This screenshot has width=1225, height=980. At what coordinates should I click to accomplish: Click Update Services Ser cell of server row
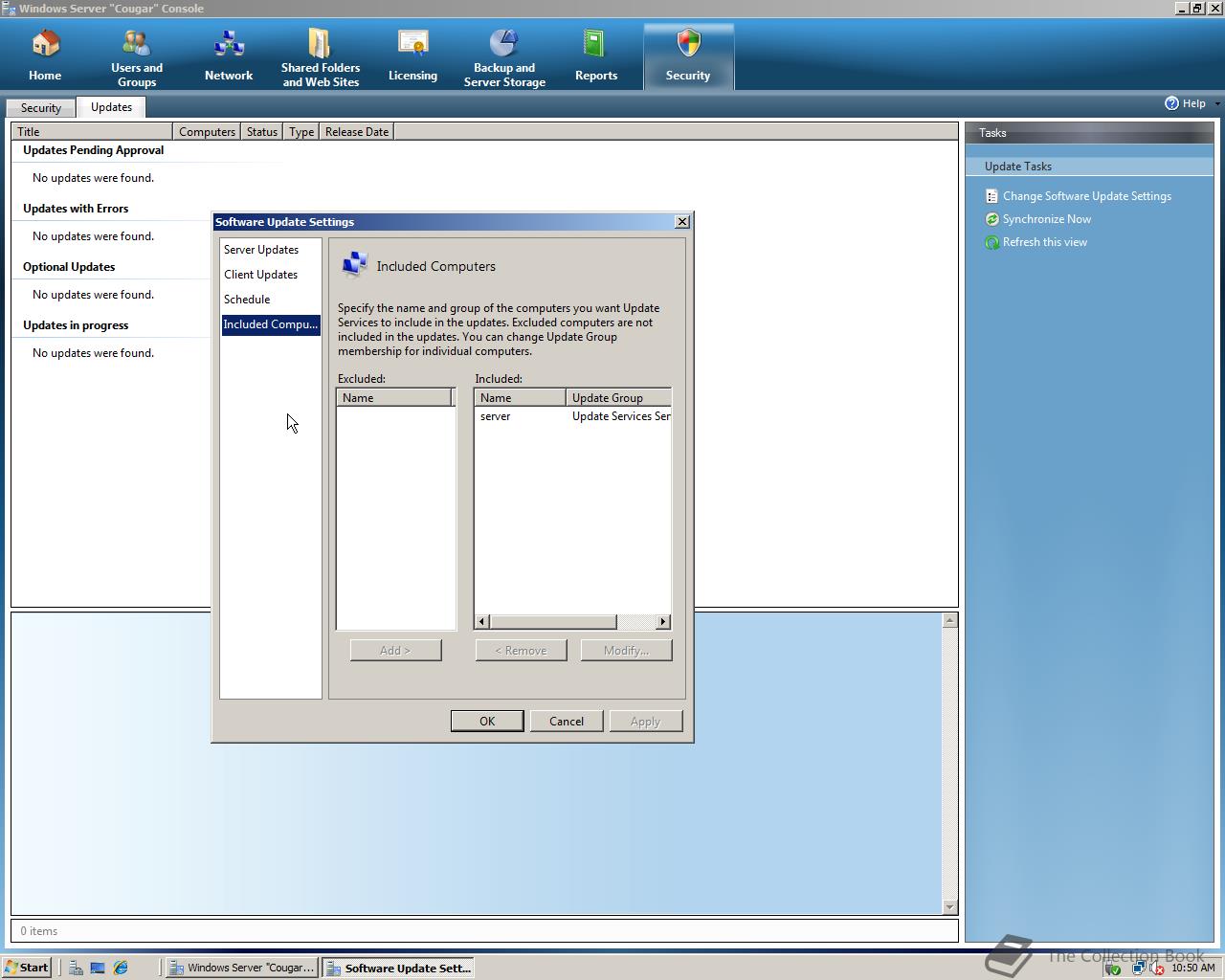tap(621, 416)
